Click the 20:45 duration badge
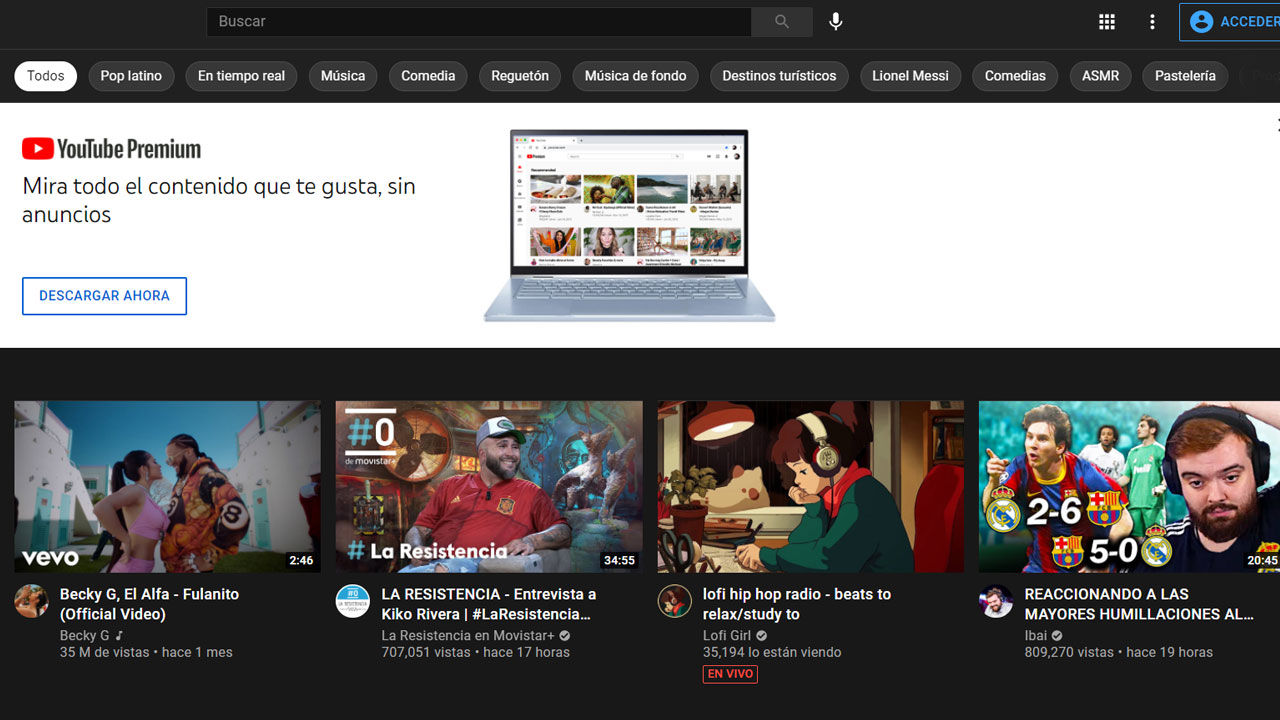The width and height of the screenshot is (1280, 720). click(x=1262, y=561)
